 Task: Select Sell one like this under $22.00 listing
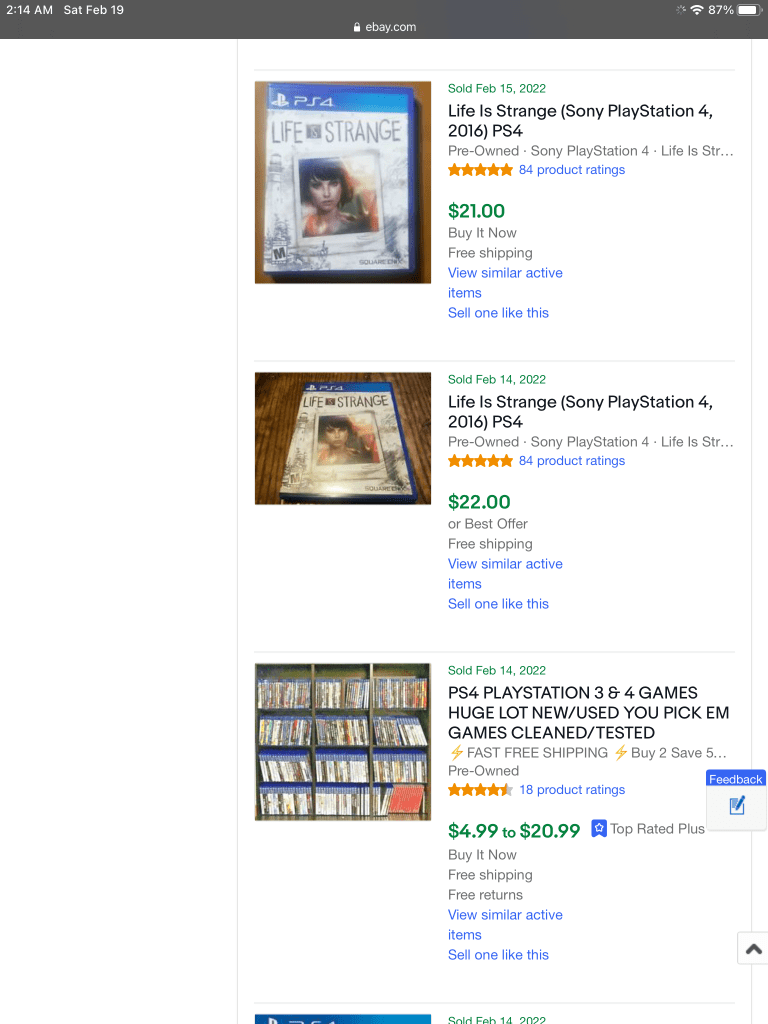498,604
